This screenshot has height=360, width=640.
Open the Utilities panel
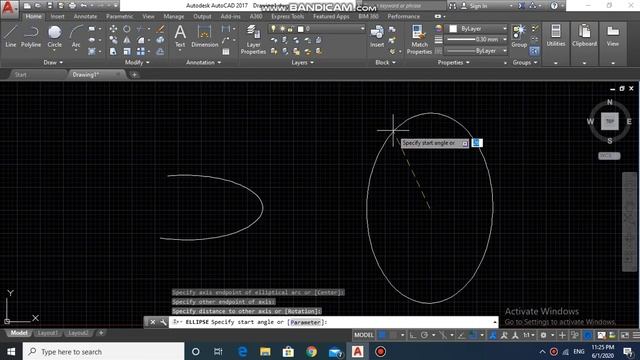(556, 36)
